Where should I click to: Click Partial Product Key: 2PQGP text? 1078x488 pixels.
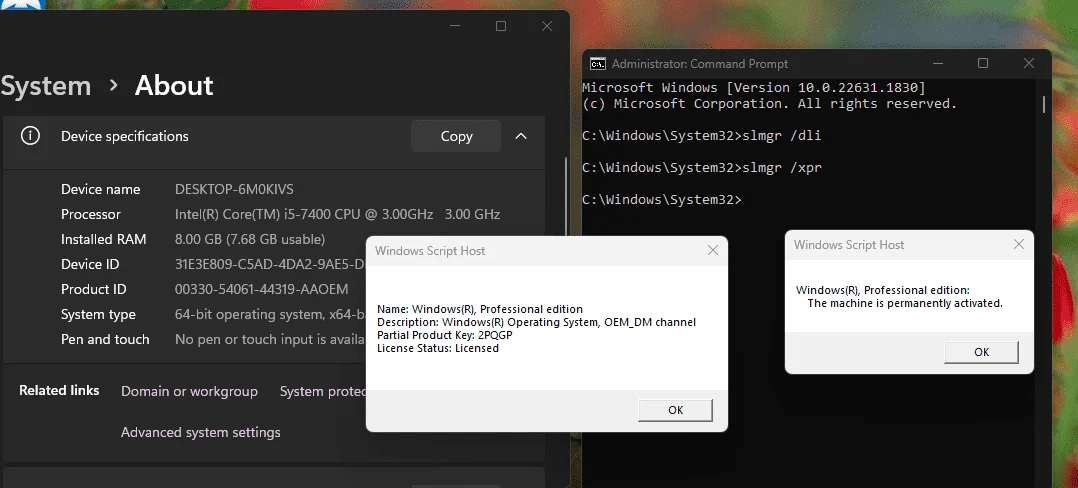445,335
